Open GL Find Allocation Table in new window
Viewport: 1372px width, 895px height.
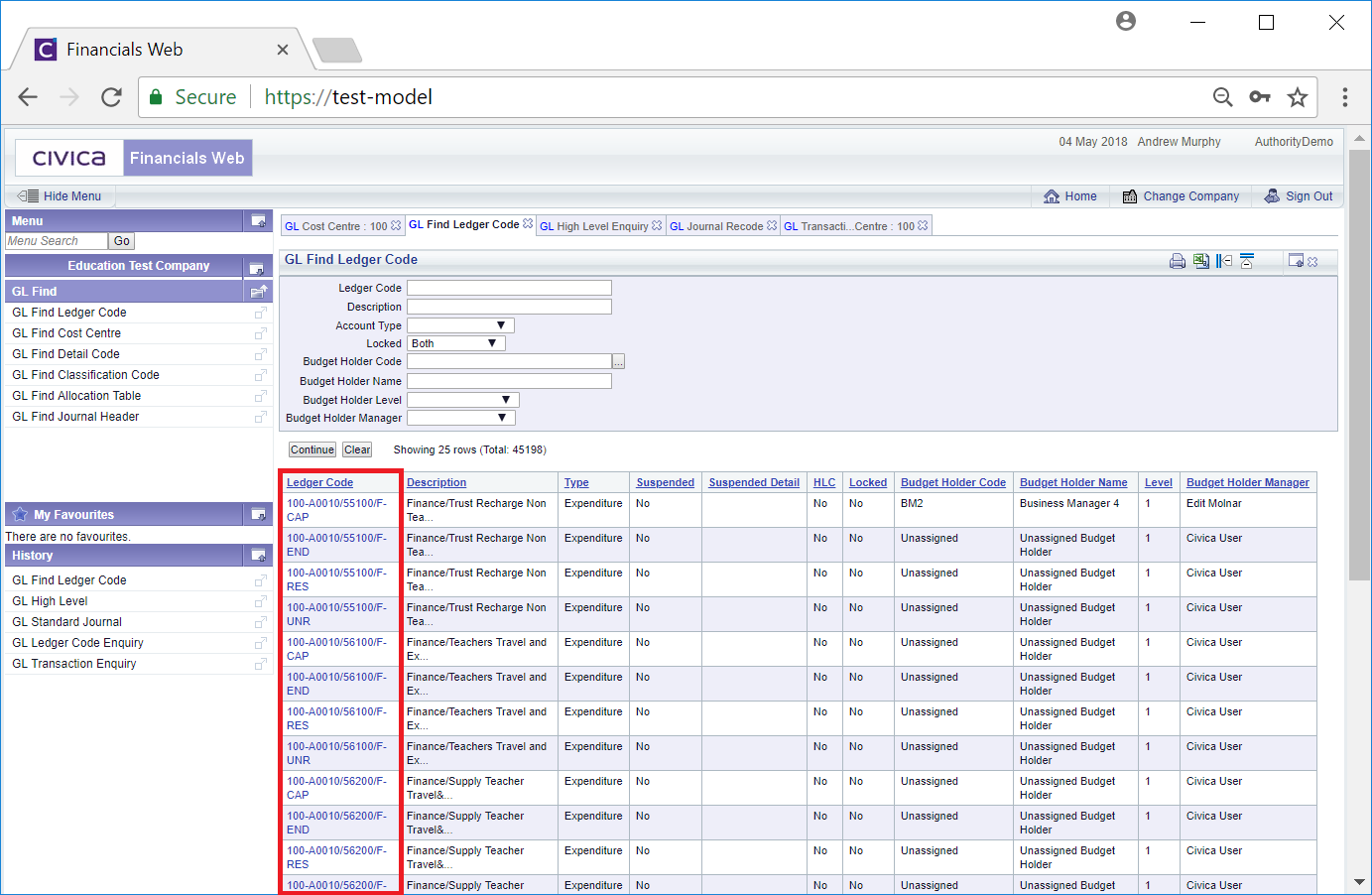pyautogui.click(x=261, y=396)
